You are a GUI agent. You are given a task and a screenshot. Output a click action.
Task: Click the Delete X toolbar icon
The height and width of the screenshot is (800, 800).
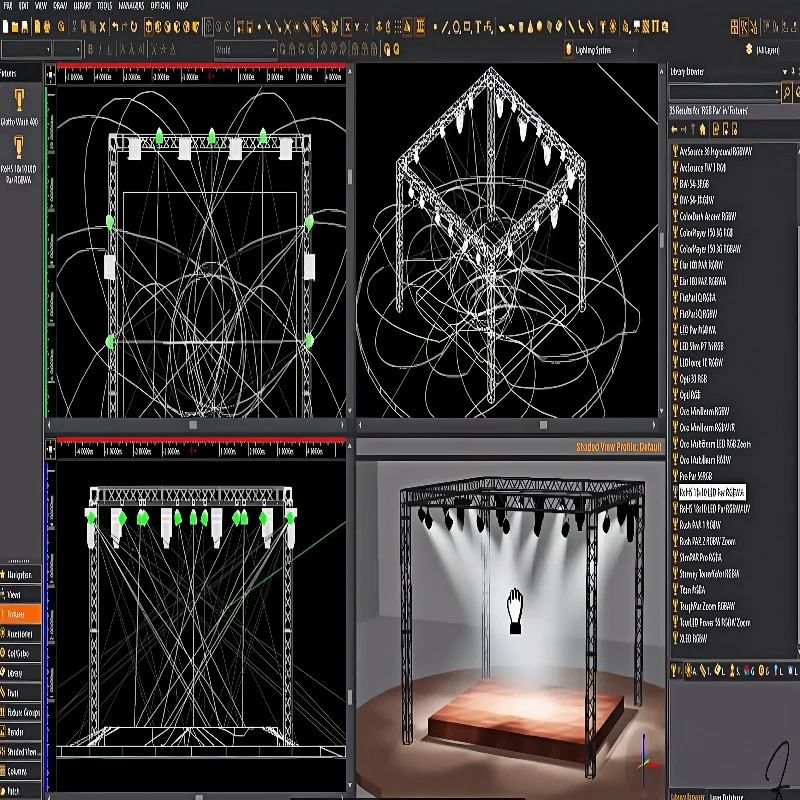tap(102, 27)
